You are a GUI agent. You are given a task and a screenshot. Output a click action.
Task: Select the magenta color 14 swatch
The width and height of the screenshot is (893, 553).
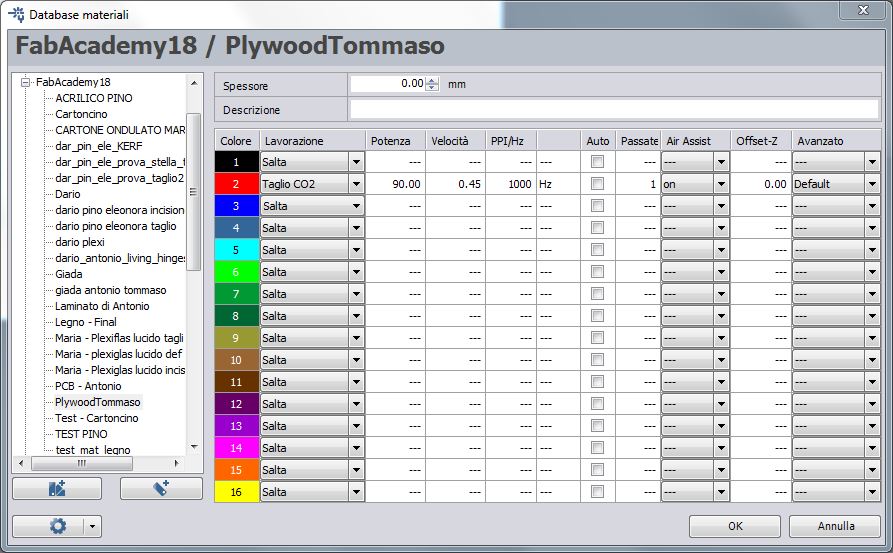[x=236, y=448]
